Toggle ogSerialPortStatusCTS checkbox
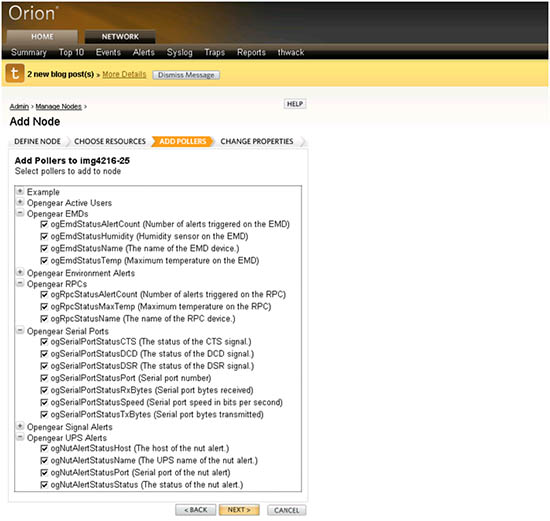550x521 pixels. (x=44, y=342)
